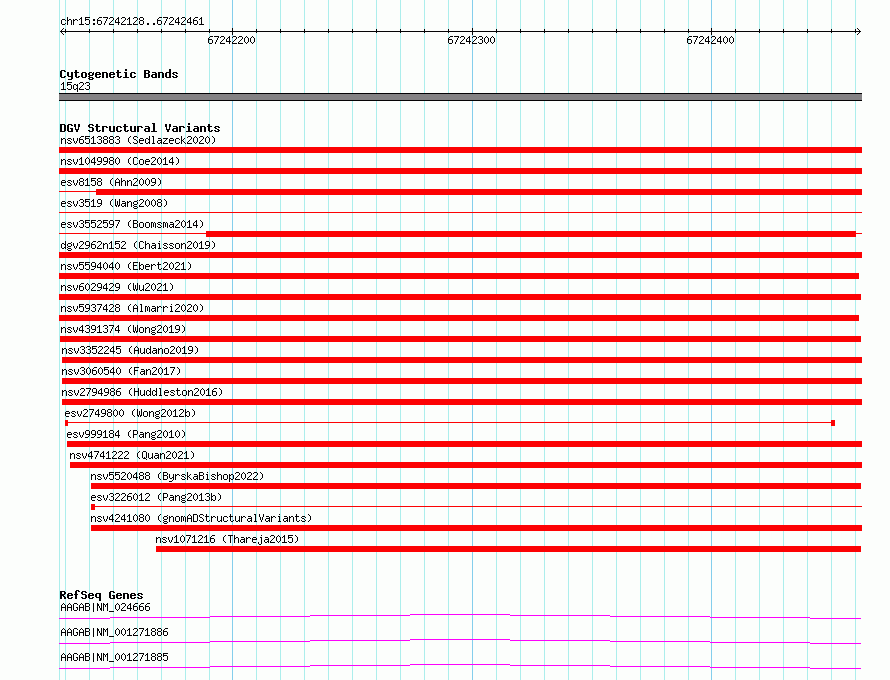
Task: Select nsv5594040 (Ebert2021) variant label
Action: (126, 266)
